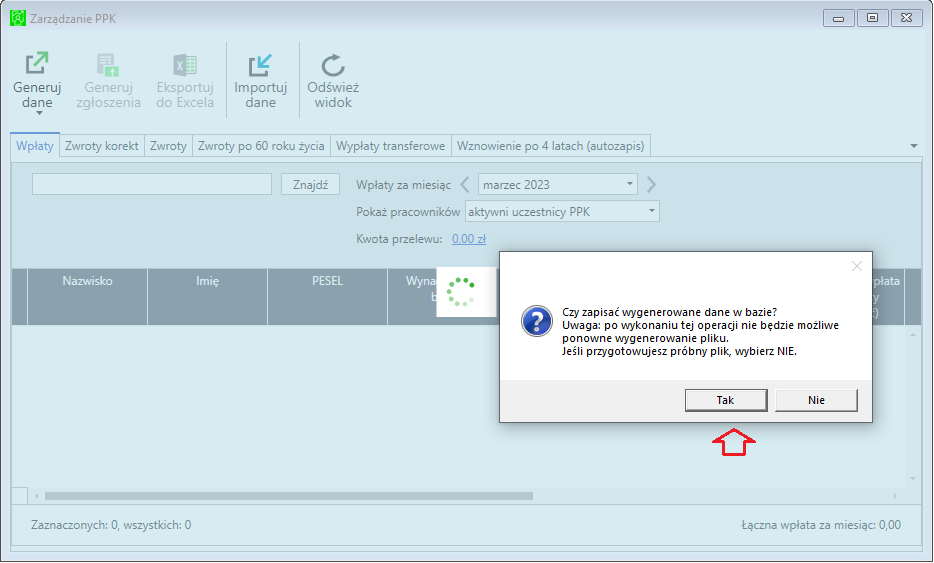Screen dimensions: 934x563
Task: Click the Łączna wpłata za miesiąc: 0,00 text
Action: click(821, 525)
